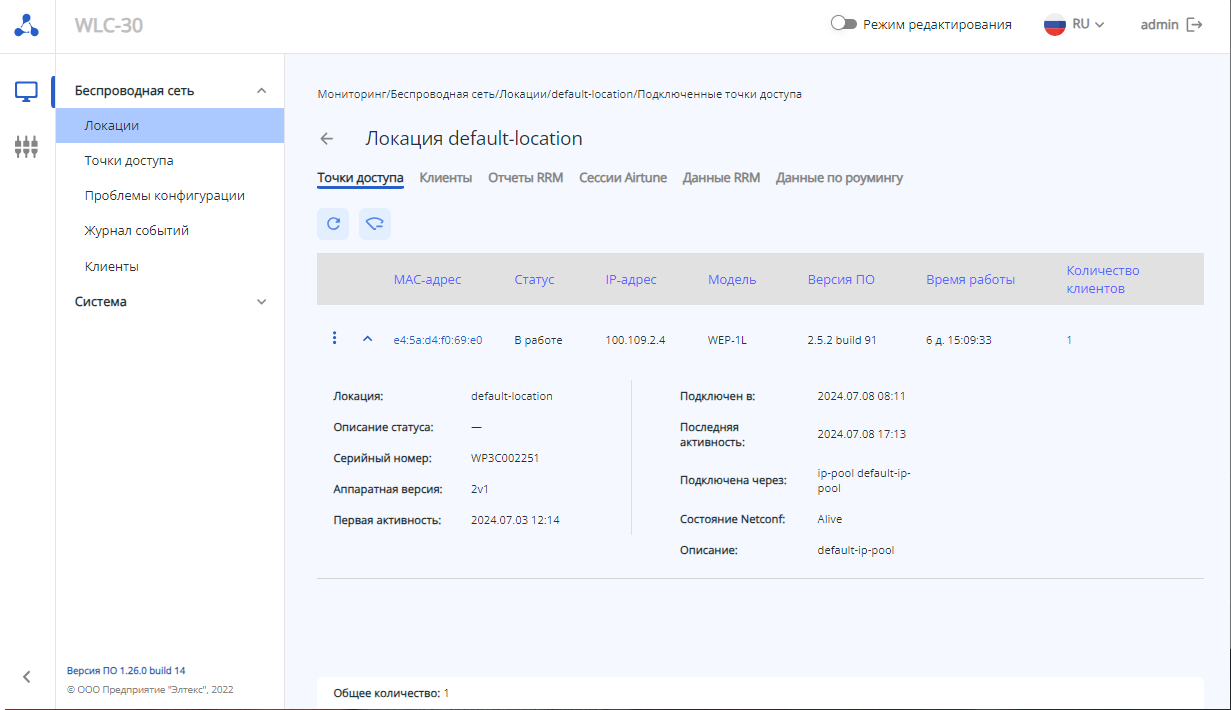Viewport: 1231px width, 710px height.
Task: Open the monitoring section monitor icon
Action: [27, 92]
